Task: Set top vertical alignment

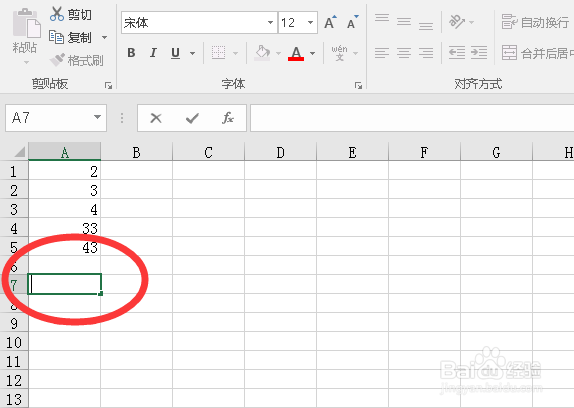Action: (382, 18)
